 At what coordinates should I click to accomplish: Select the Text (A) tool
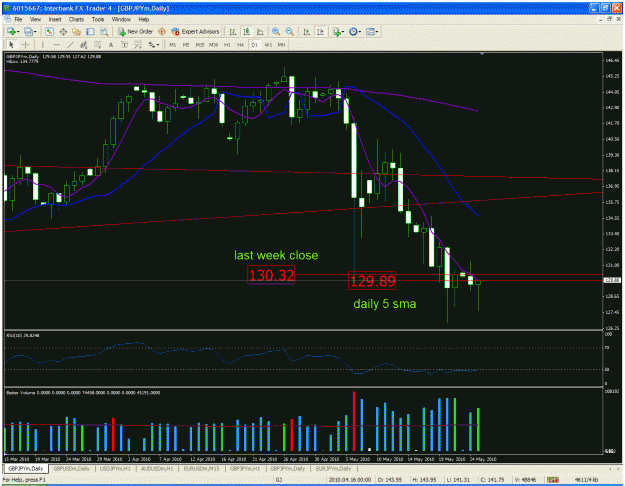point(111,45)
